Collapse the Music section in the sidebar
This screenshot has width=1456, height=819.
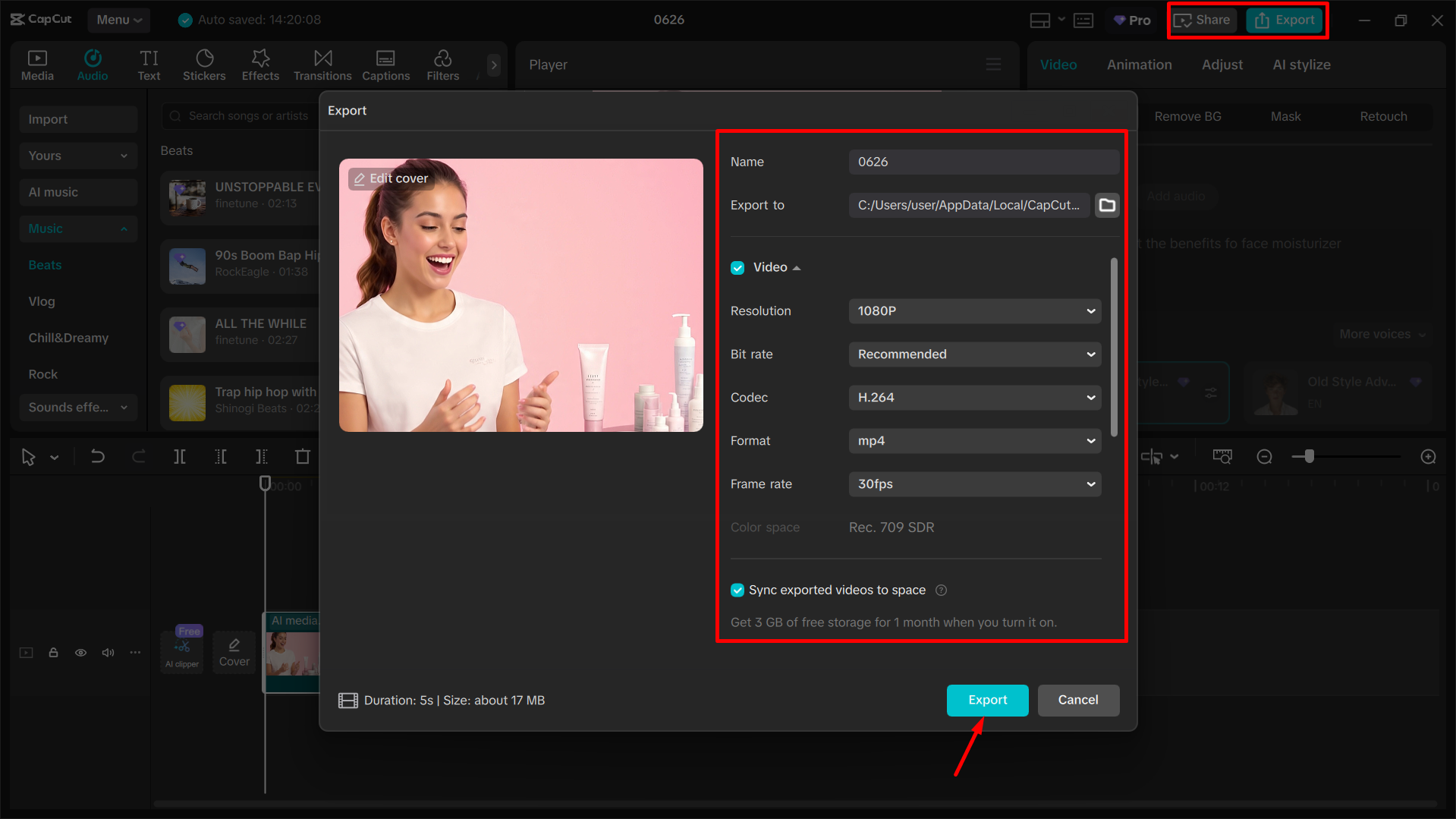[x=123, y=228]
